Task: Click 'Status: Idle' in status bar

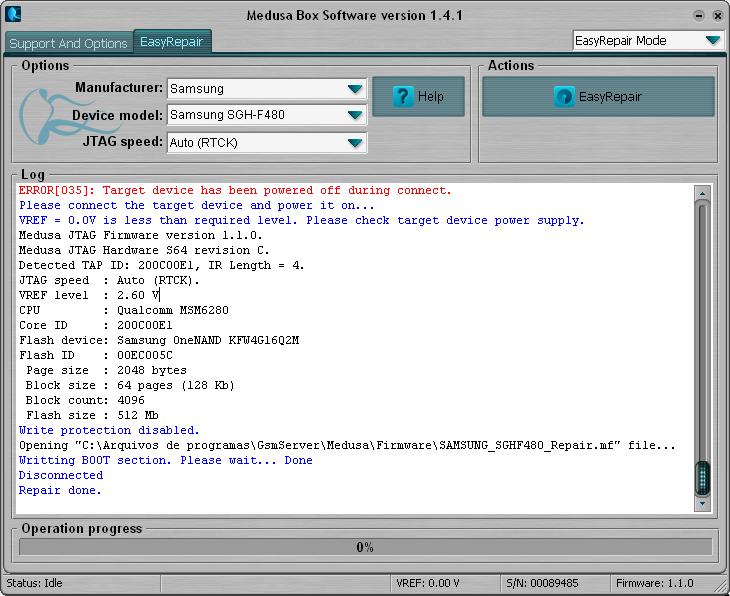Action: tap(34, 583)
